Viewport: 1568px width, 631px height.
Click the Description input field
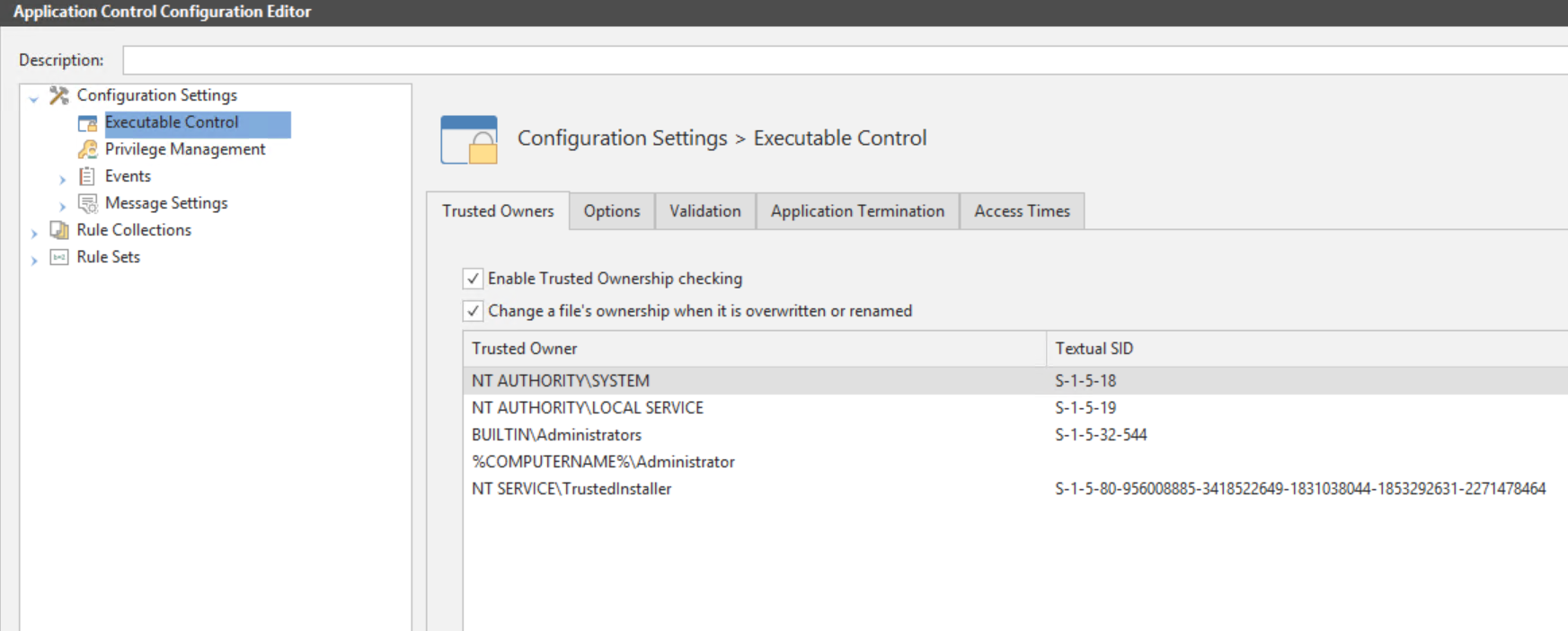[x=845, y=60]
